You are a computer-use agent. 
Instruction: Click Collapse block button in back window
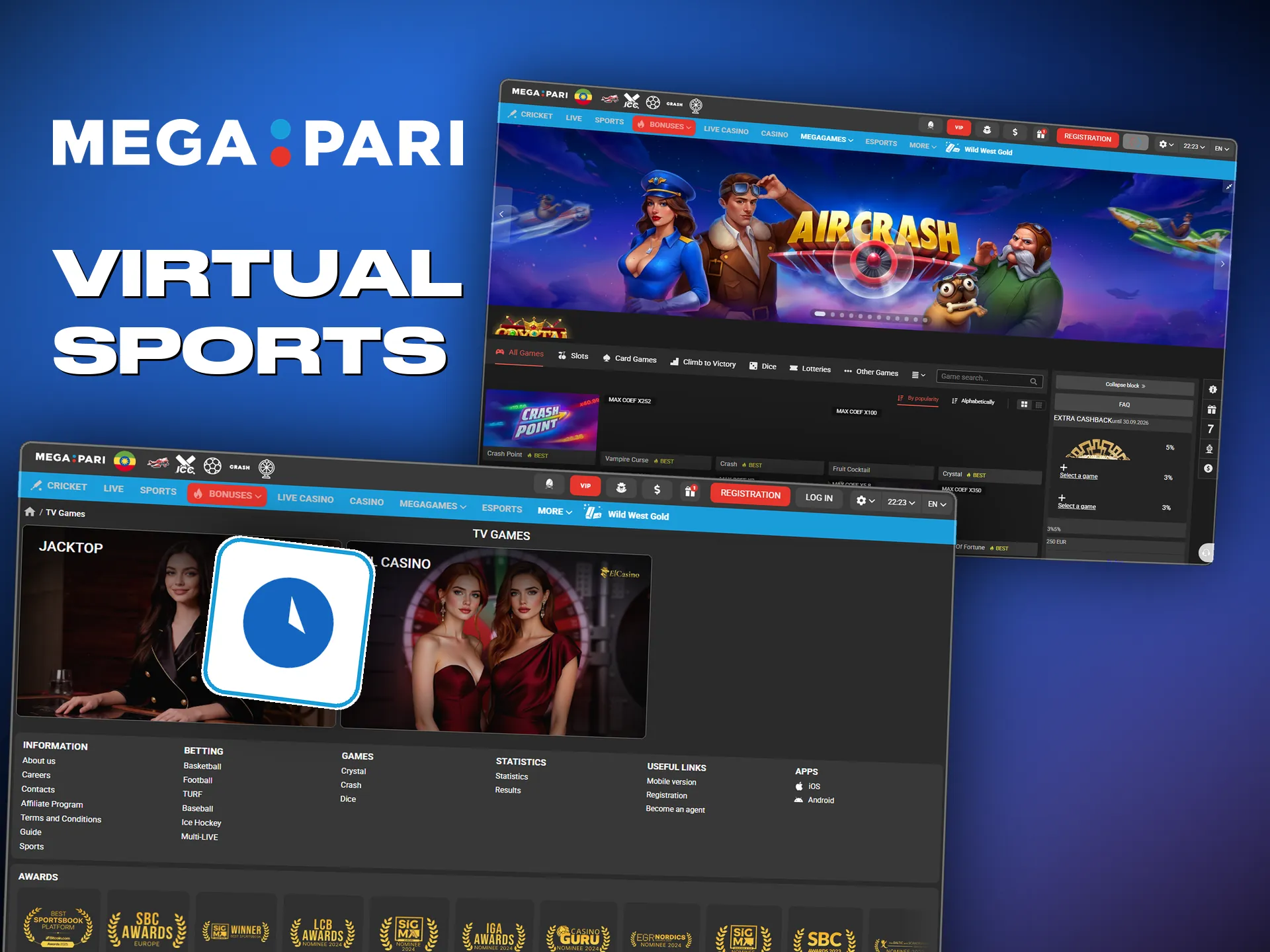coord(1125,385)
